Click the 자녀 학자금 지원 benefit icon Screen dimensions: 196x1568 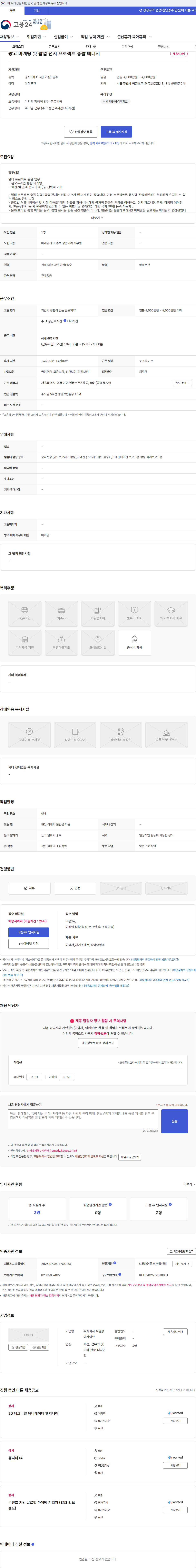coord(171,614)
